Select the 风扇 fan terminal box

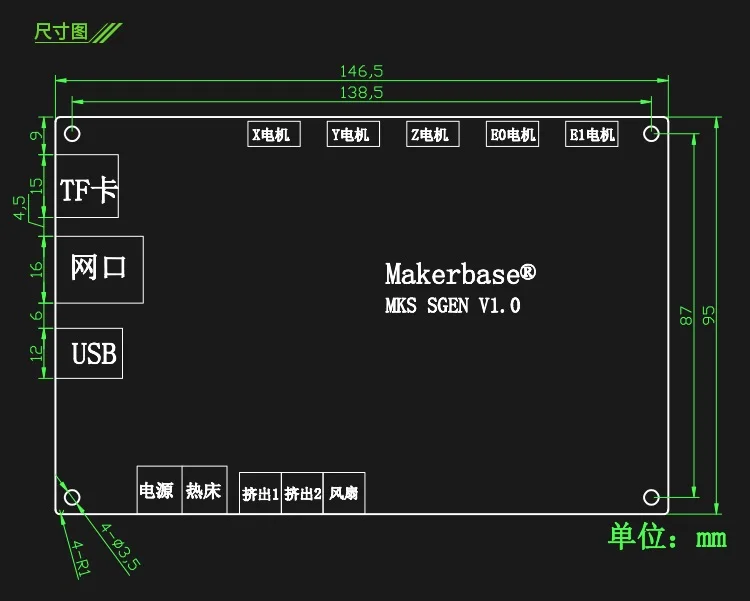344,493
